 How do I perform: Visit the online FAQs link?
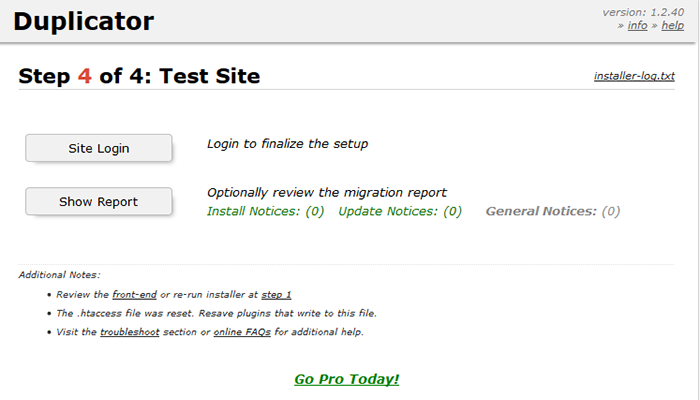point(242,332)
